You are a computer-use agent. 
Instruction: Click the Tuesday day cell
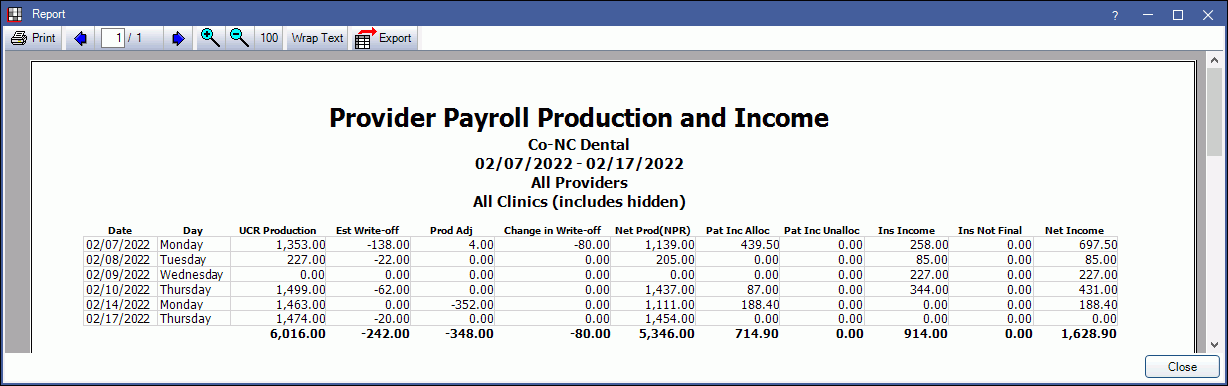coord(193,259)
